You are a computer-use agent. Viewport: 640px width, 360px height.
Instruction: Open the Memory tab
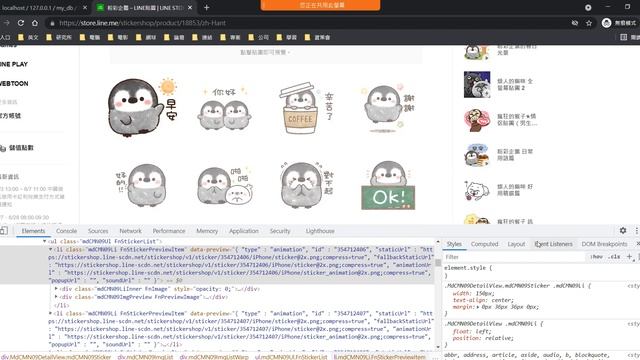[207, 231]
